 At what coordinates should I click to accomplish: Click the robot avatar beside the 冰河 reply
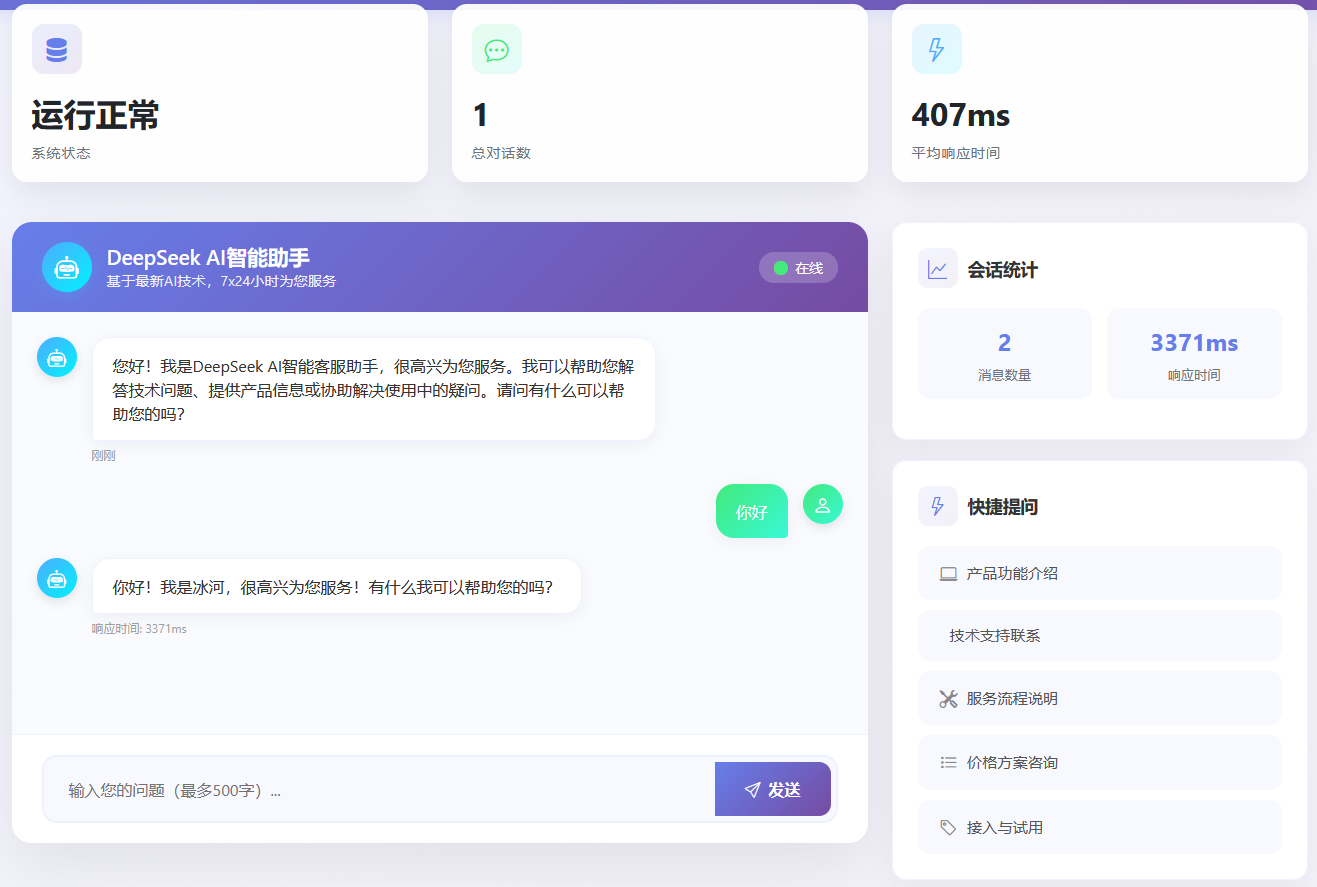pos(57,578)
